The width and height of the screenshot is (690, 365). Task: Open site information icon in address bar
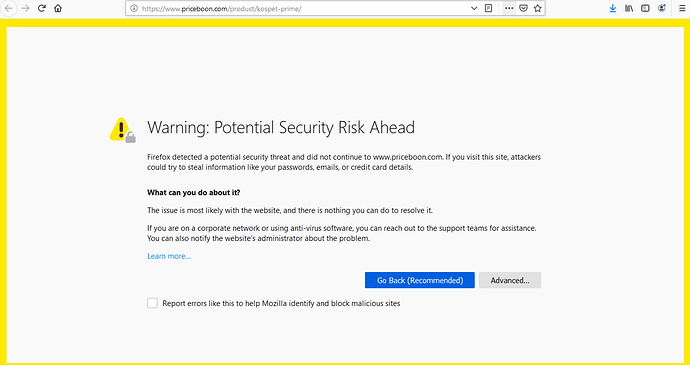[x=134, y=8]
